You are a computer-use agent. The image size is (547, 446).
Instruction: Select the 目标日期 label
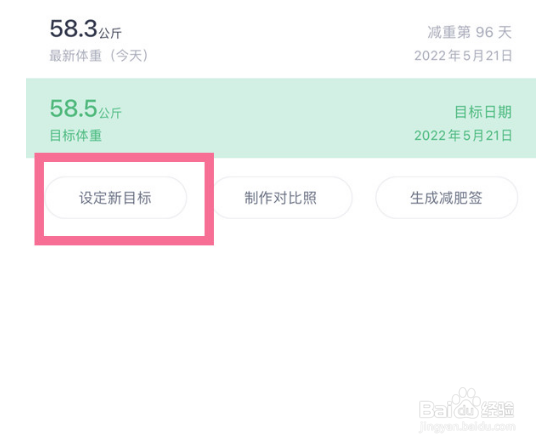coord(483,112)
